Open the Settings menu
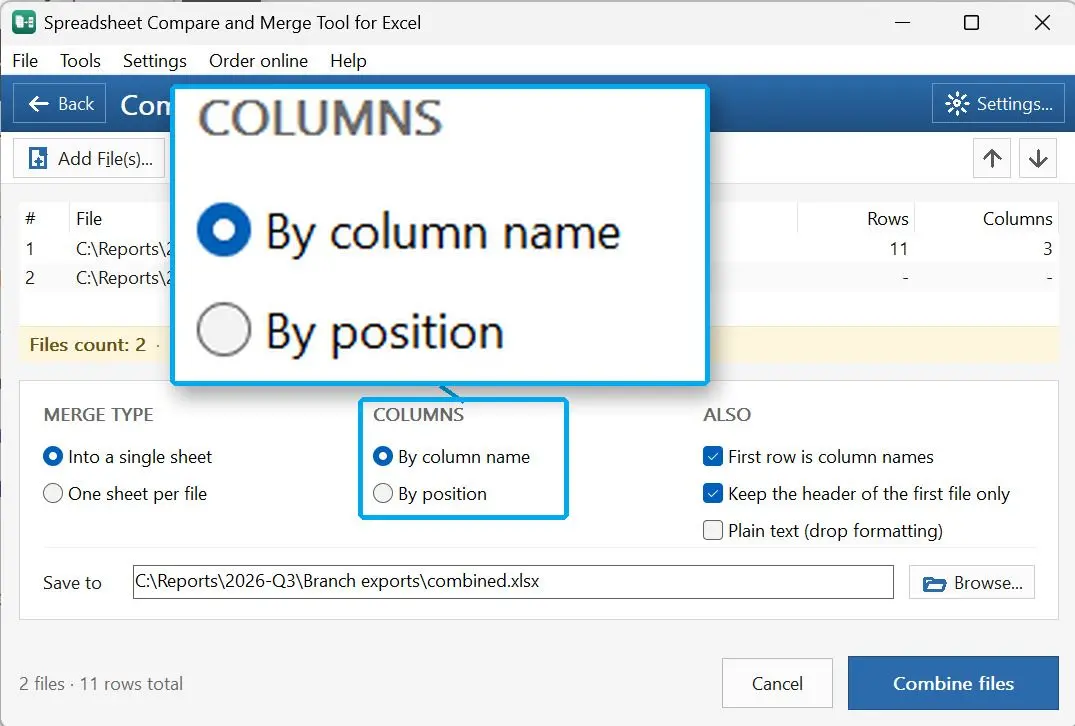This screenshot has height=726, width=1075. coord(155,61)
